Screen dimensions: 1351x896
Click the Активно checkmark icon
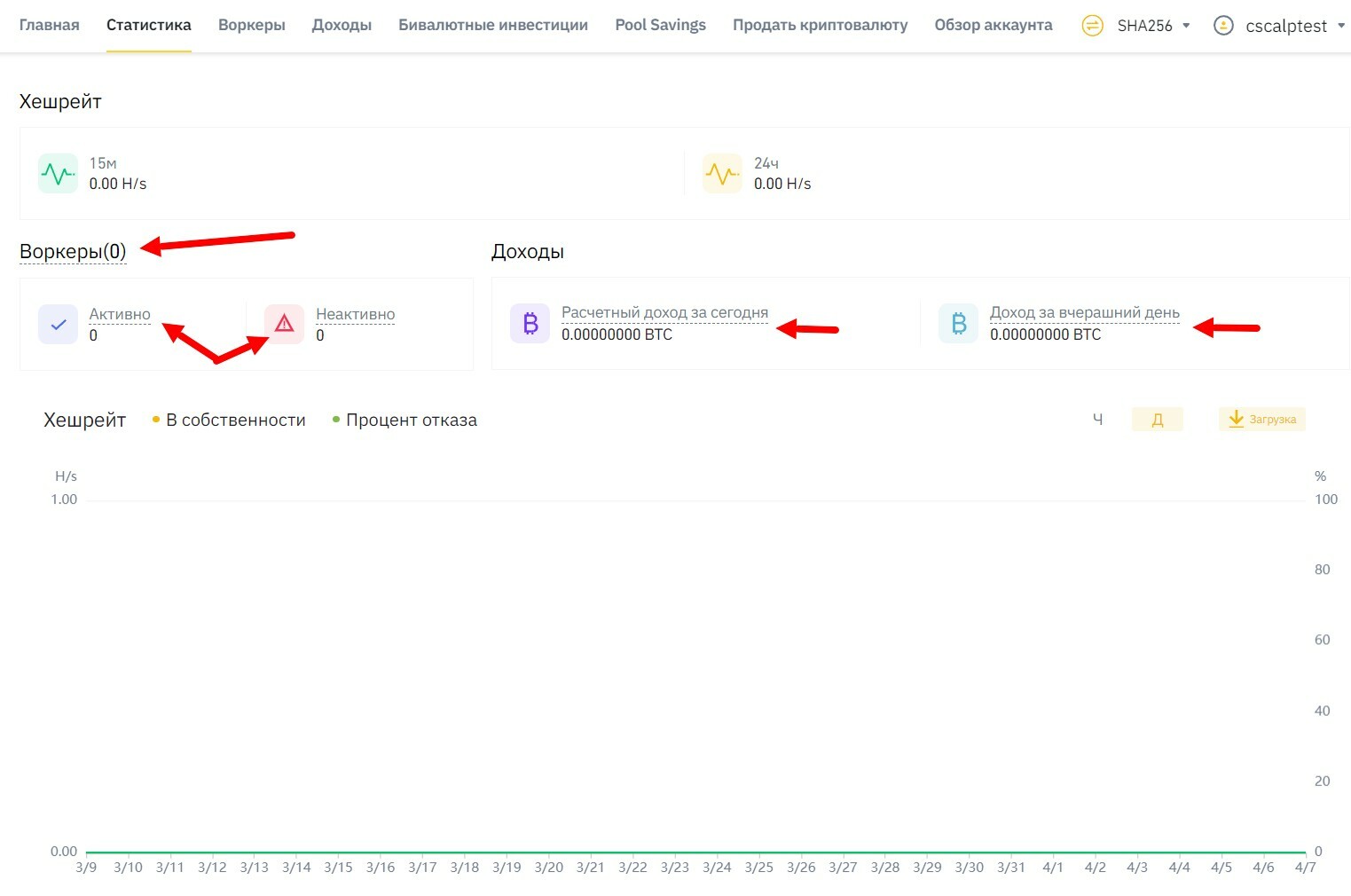click(x=58, y=324)
